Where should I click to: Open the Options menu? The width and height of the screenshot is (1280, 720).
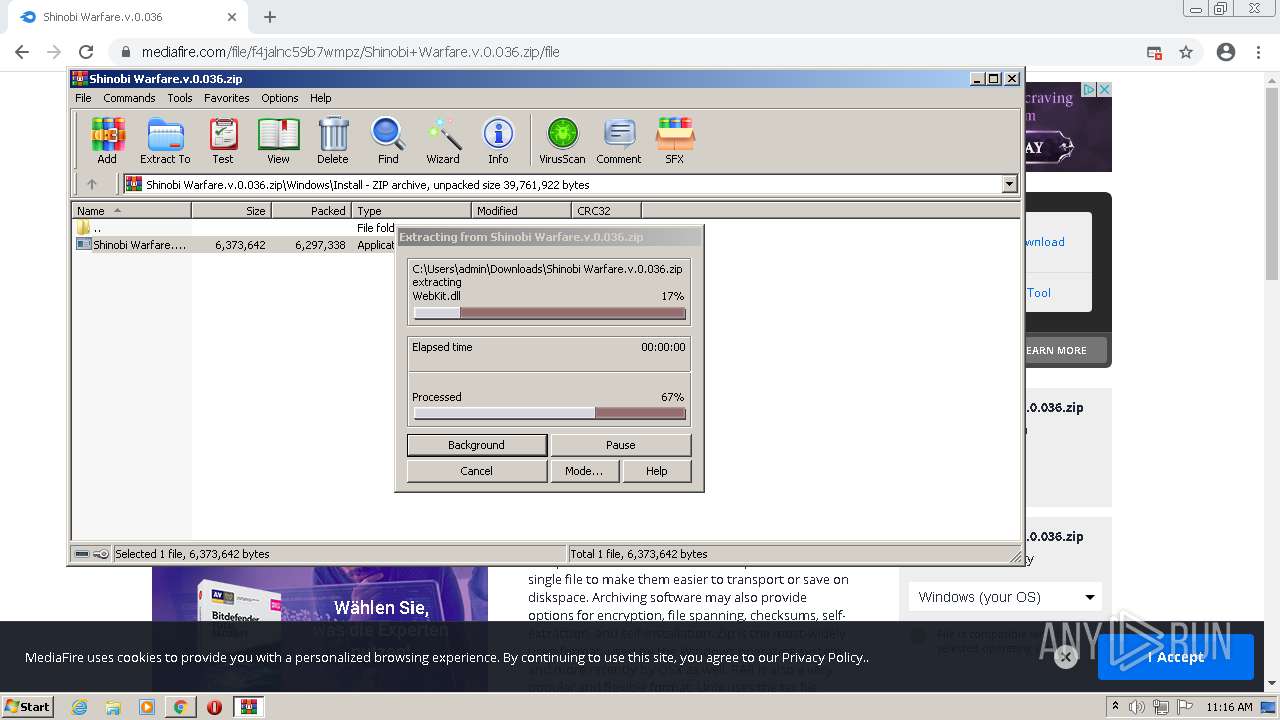pos(280,98)
